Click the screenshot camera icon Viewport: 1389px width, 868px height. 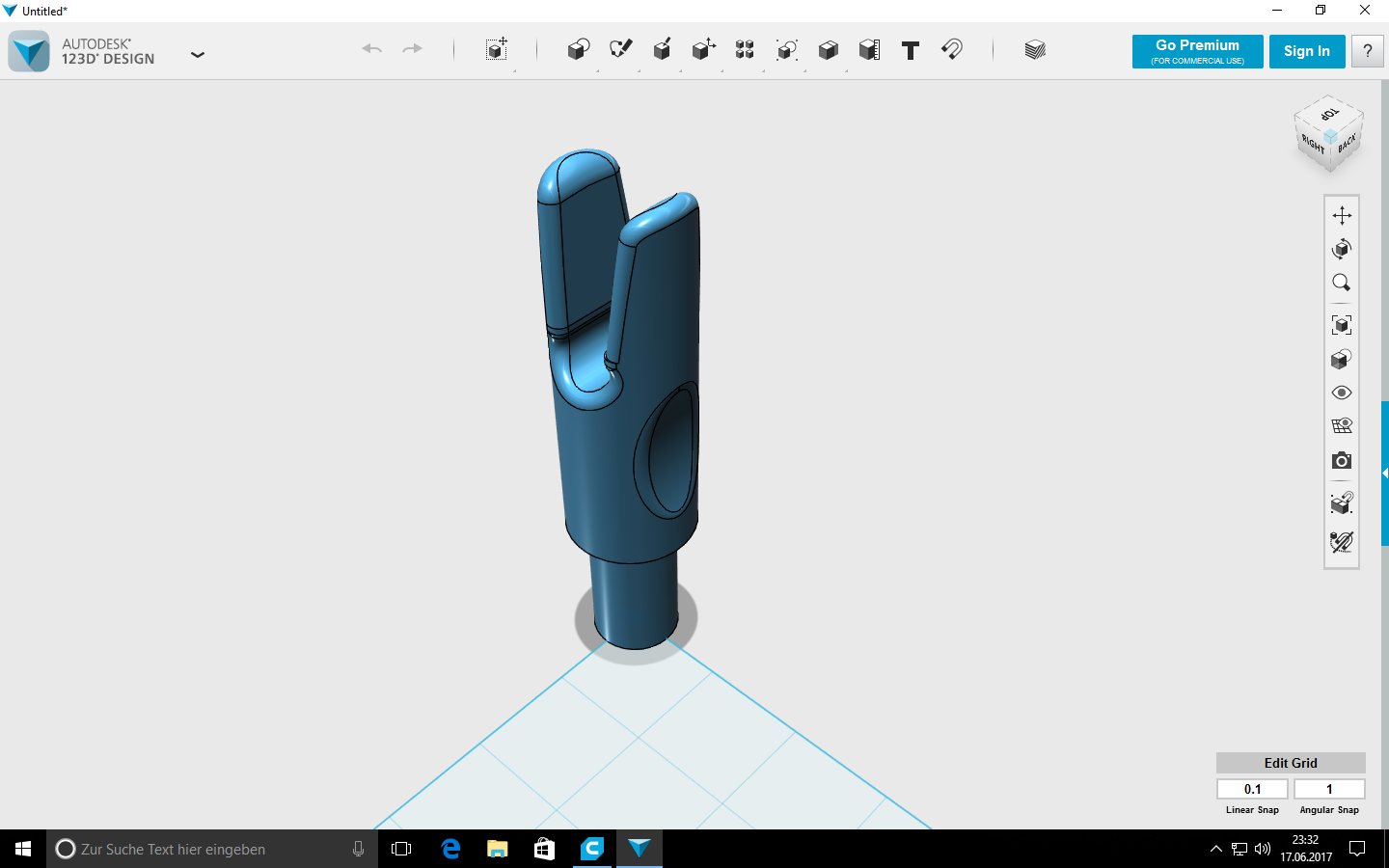1342,461
